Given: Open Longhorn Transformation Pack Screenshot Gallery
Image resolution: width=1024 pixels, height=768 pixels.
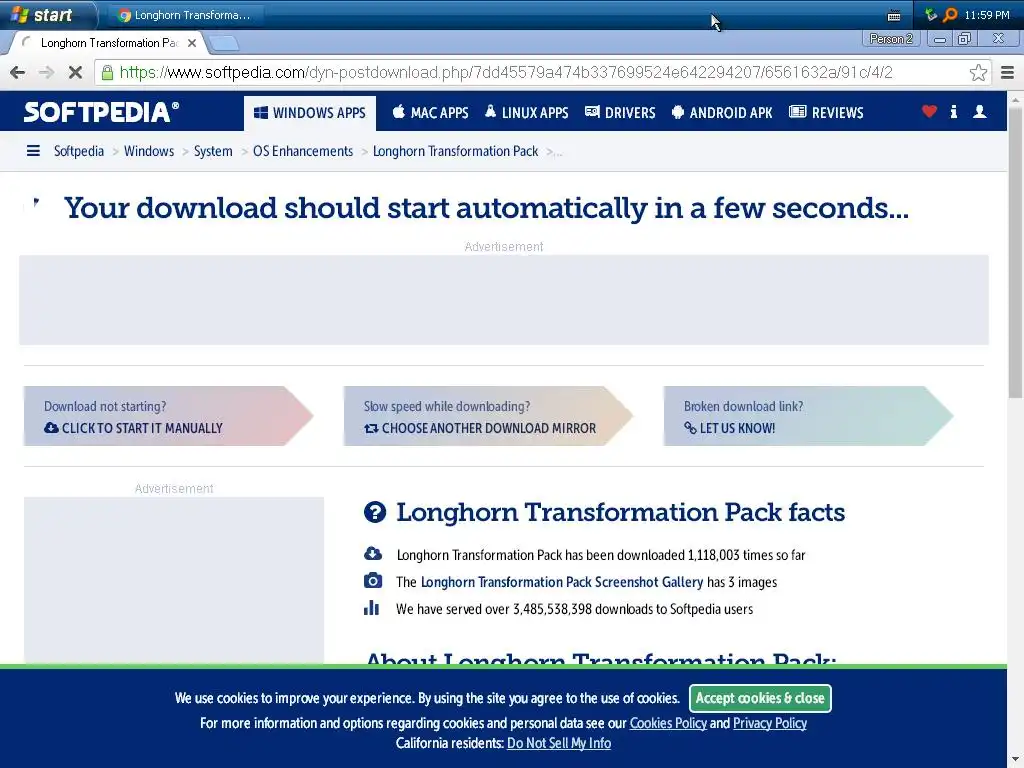Looking at the screenshot, I should [x=562, y=582].
